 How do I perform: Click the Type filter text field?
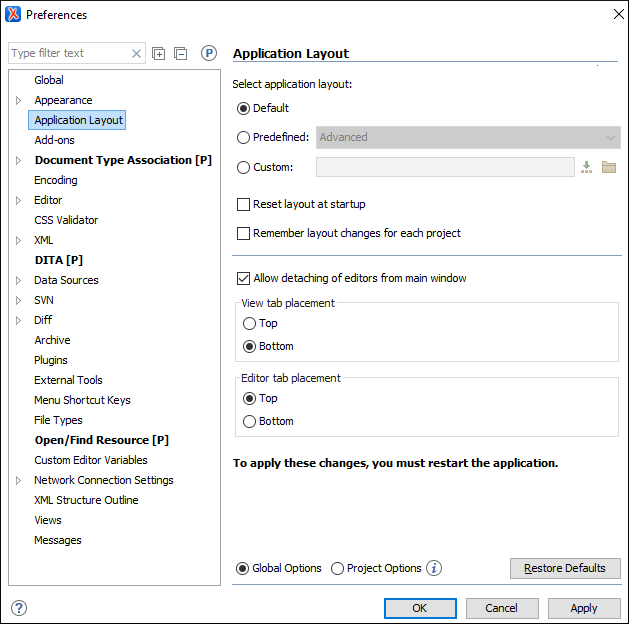pyautogui.click(x=68, y=53)
